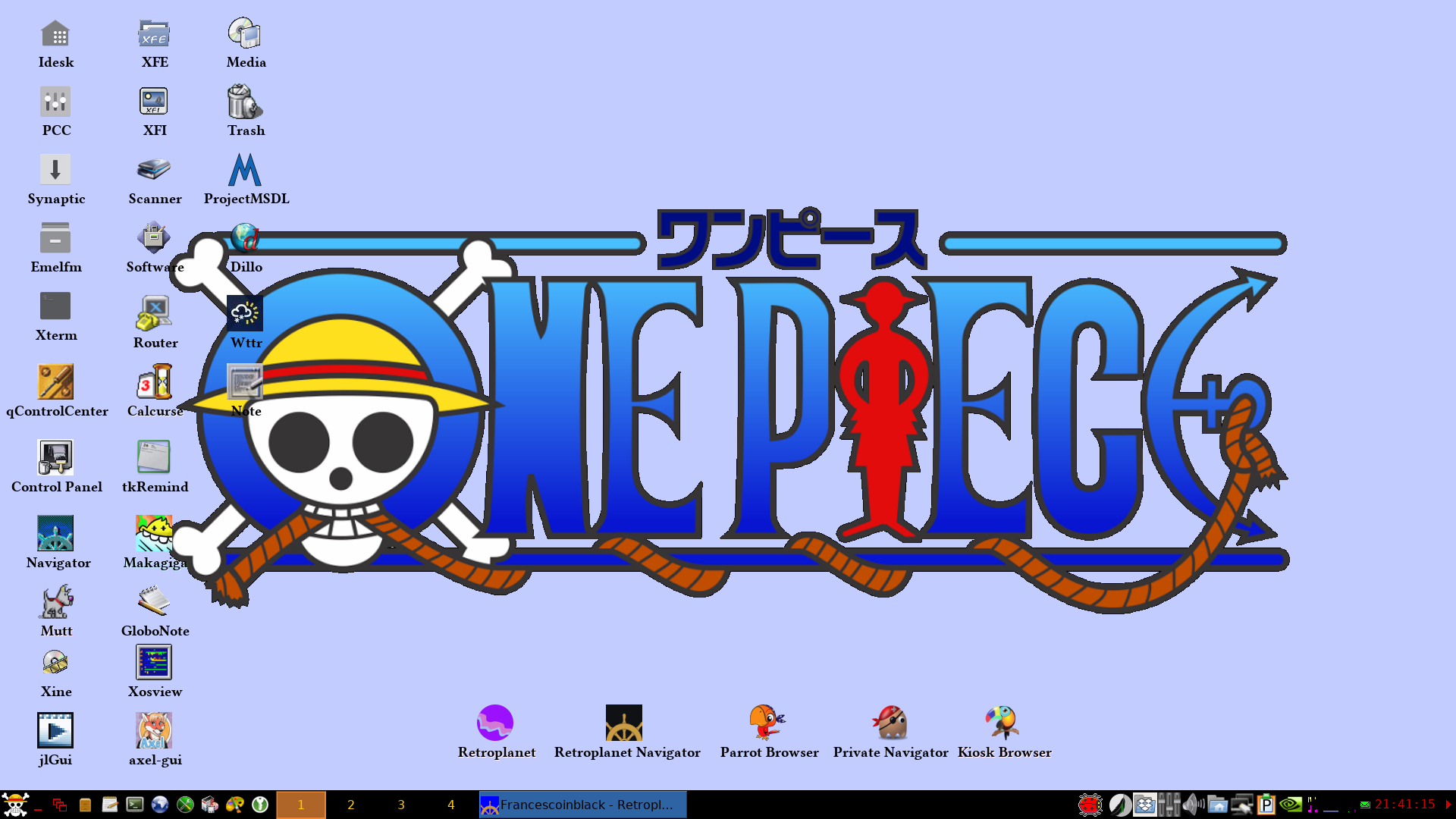Open jlGui audio player icon

tap(55, 730)
